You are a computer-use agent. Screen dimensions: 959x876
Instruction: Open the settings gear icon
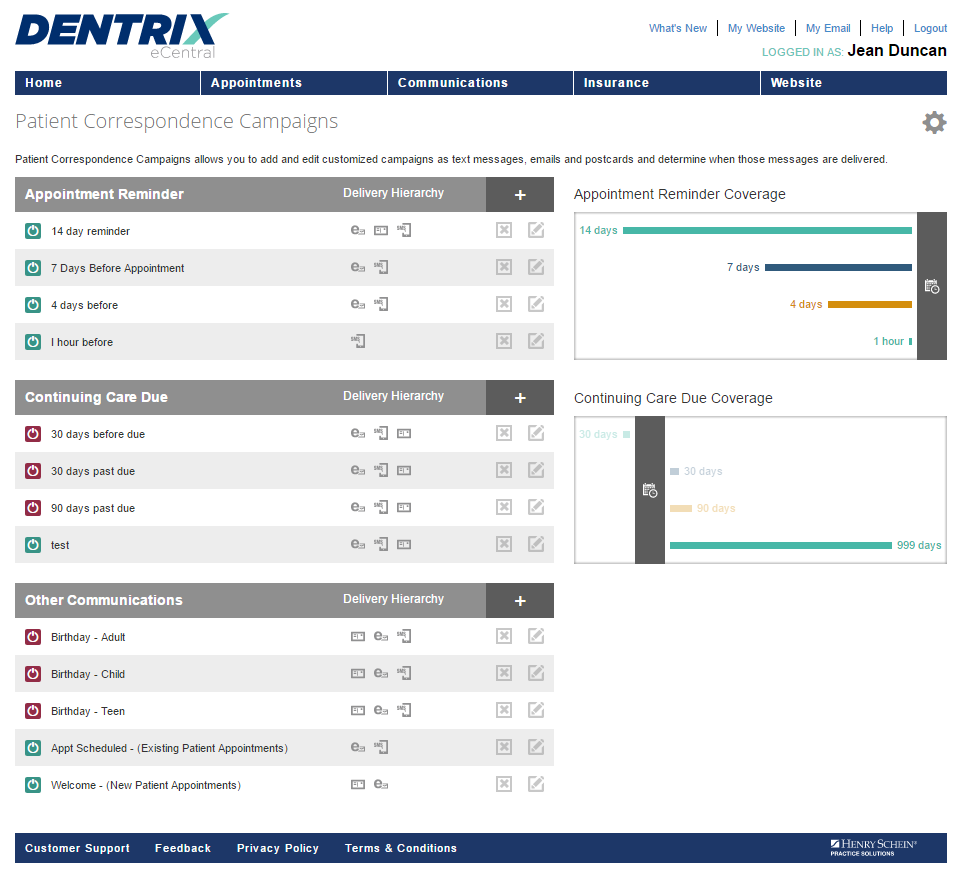pos(933,123)
